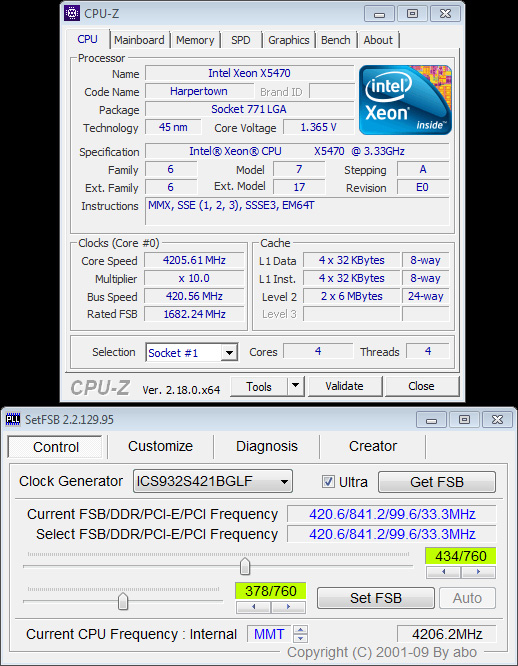Show the About tab in CPU-Z
Screen dimensions: 518x666
coord(378,40)
